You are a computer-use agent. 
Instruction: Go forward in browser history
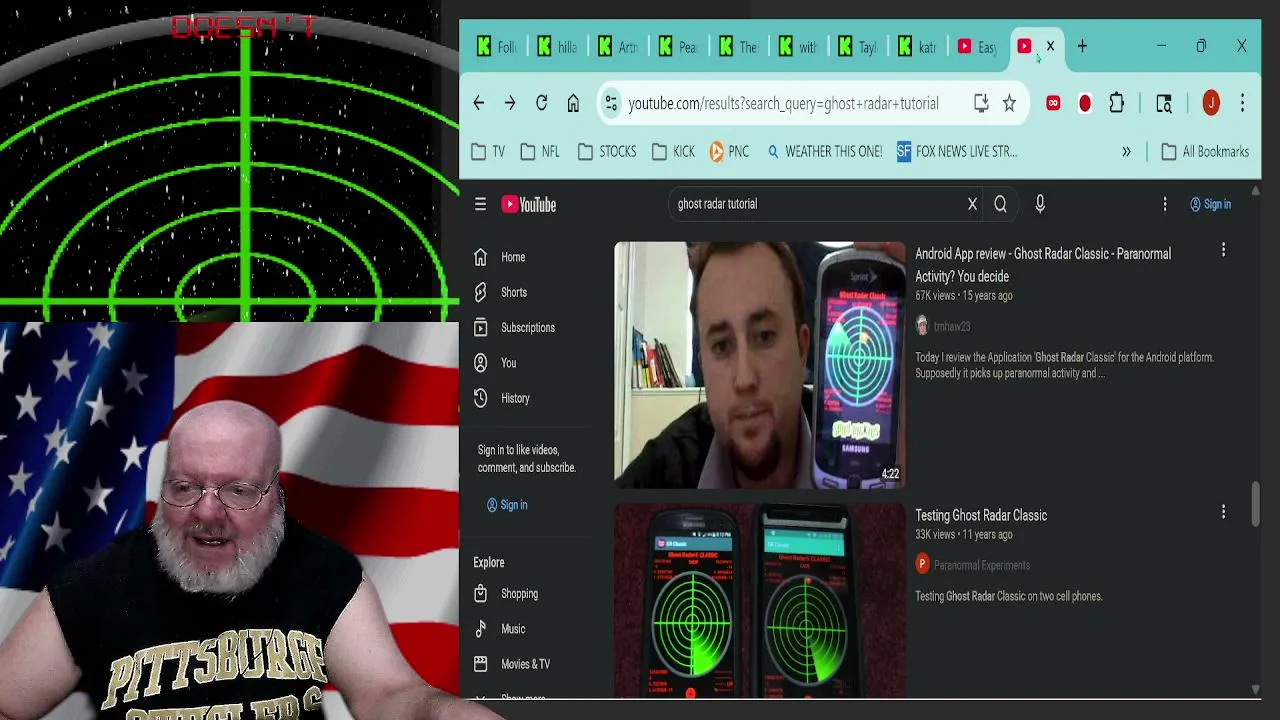(510, 103)
